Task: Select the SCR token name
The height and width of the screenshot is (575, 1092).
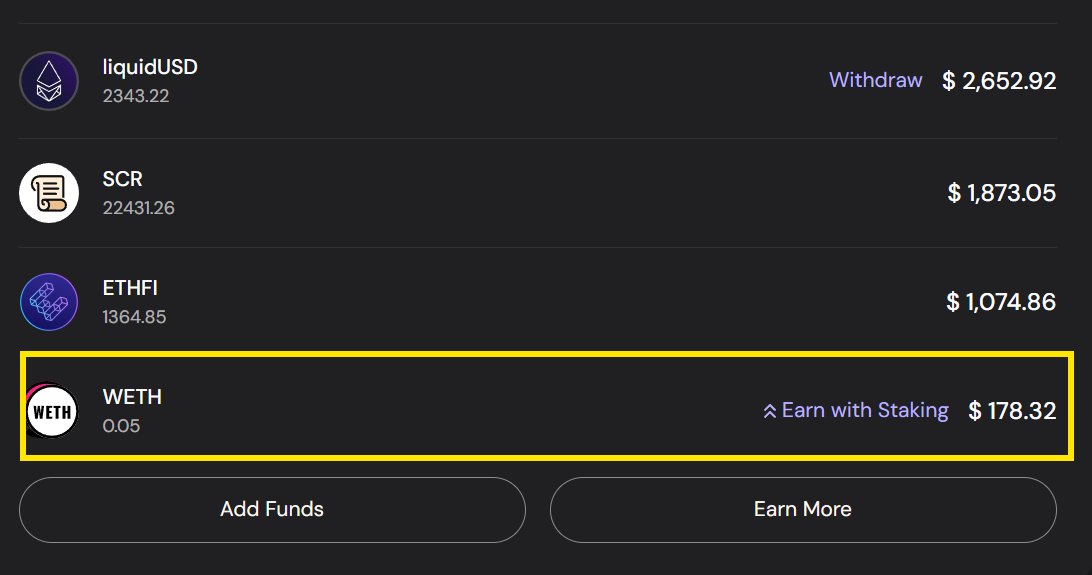Action: [x=123, y=179]
